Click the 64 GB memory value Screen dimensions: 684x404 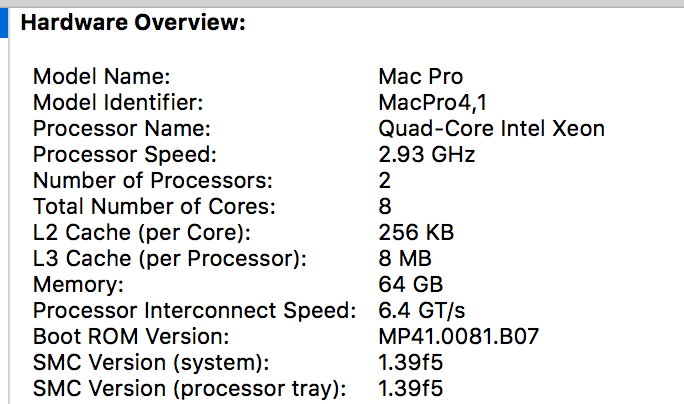pyautogui.click(x=410, y=284)
